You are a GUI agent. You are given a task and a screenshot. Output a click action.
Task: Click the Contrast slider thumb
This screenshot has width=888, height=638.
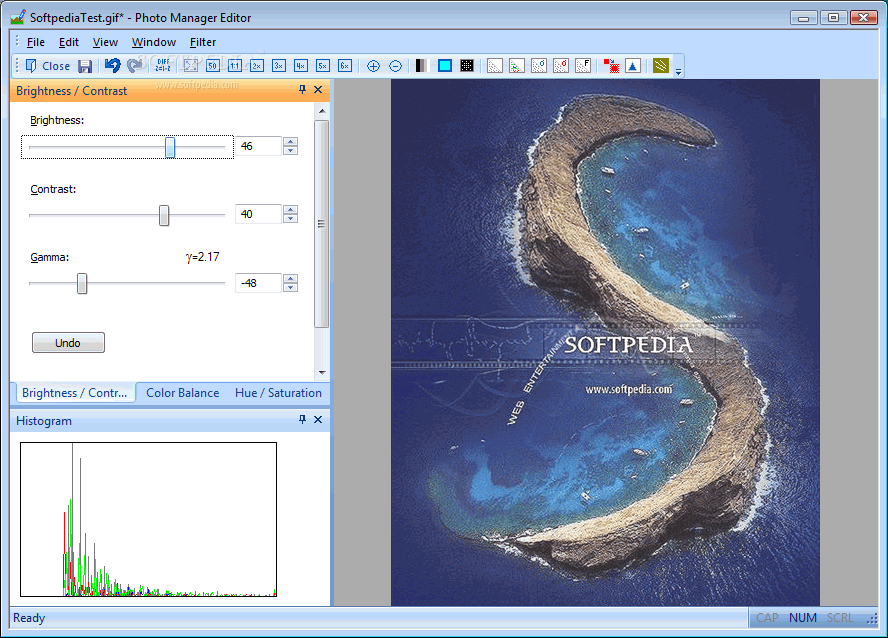pyautogui.click(x=164, y=215)
